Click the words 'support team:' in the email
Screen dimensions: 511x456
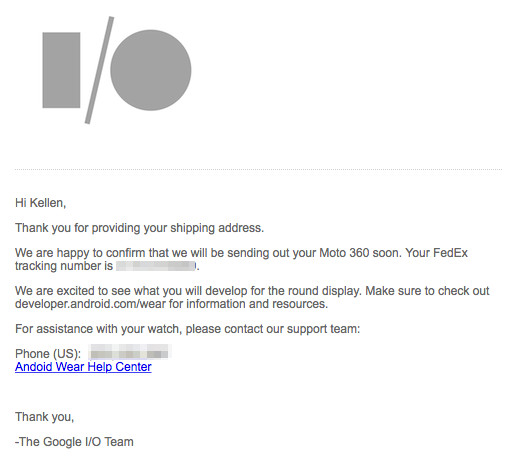click(x=323, y=329)
